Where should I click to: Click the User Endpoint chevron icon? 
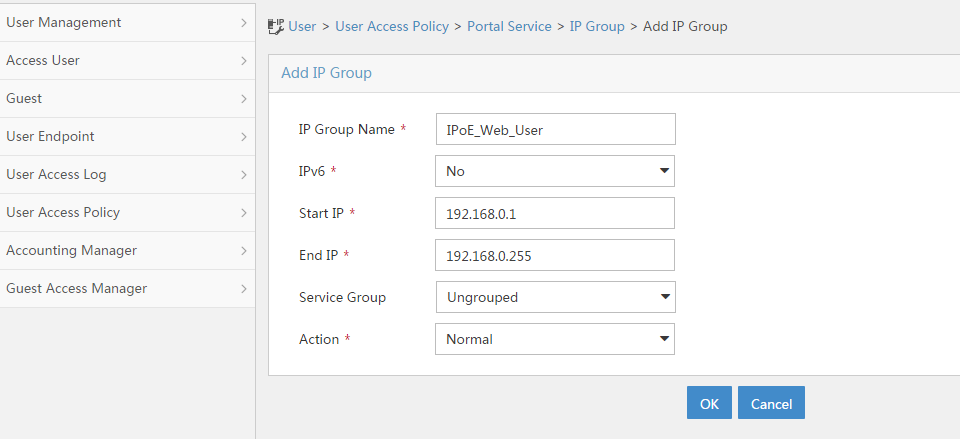[244, 137]
